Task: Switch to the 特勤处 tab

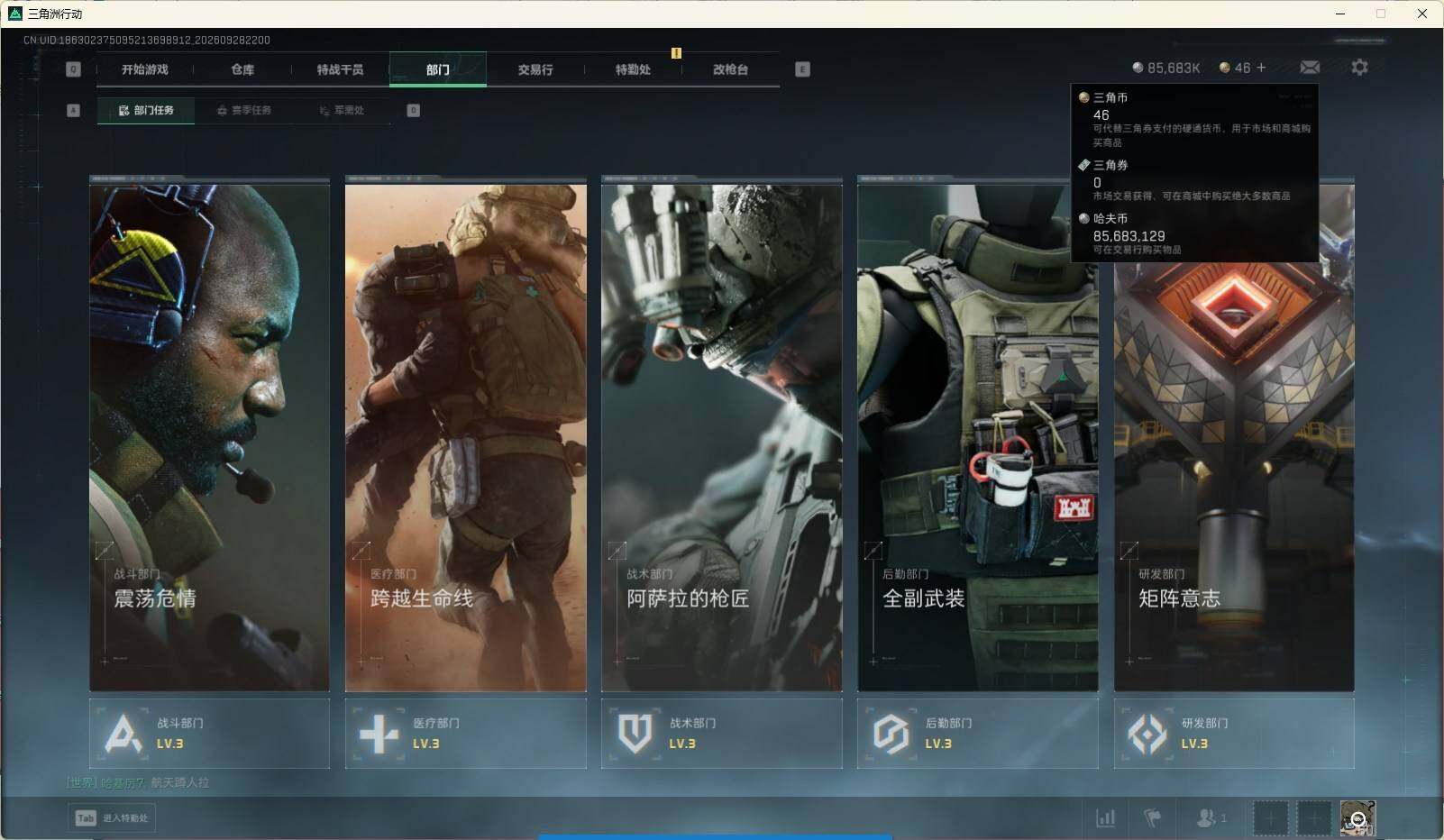Action: pyautogui.click(x=633, y=69)
